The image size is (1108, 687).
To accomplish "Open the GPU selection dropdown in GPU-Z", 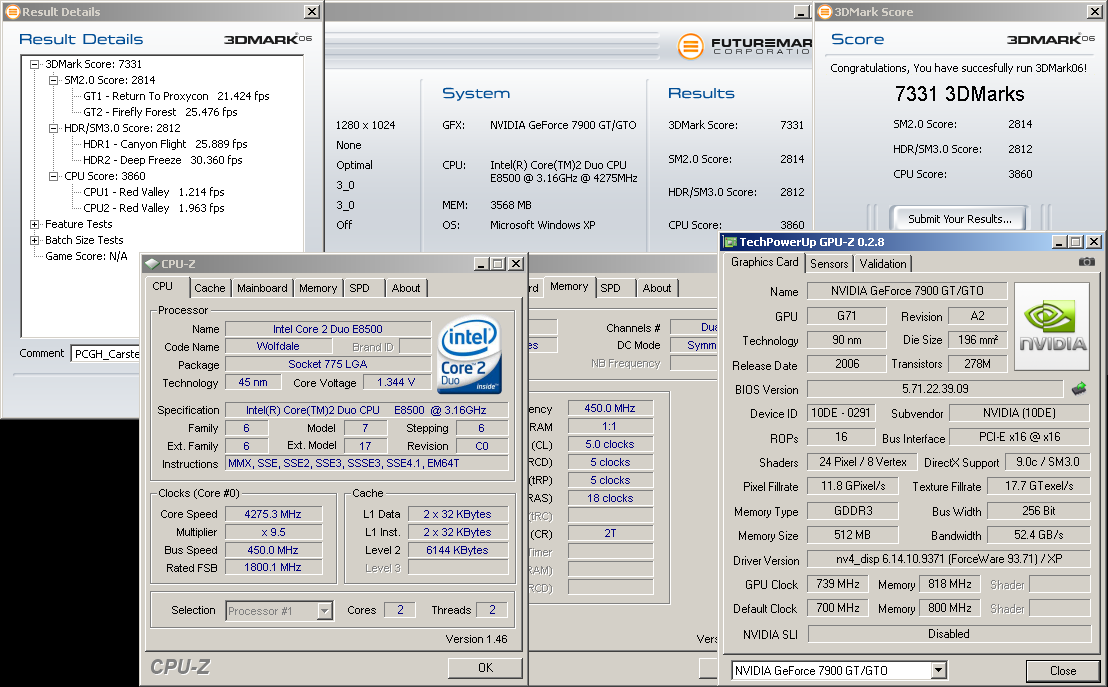I will [938, 671].
